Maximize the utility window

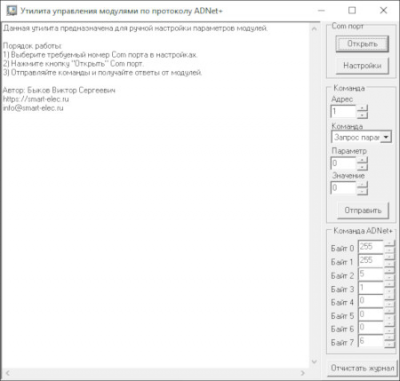pos(352,11)
